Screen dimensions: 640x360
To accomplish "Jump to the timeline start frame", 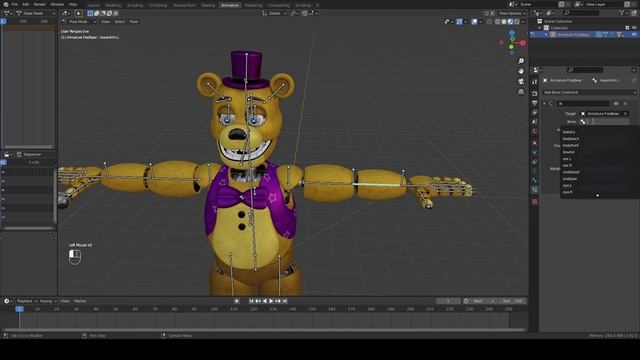I will point(251,301).
